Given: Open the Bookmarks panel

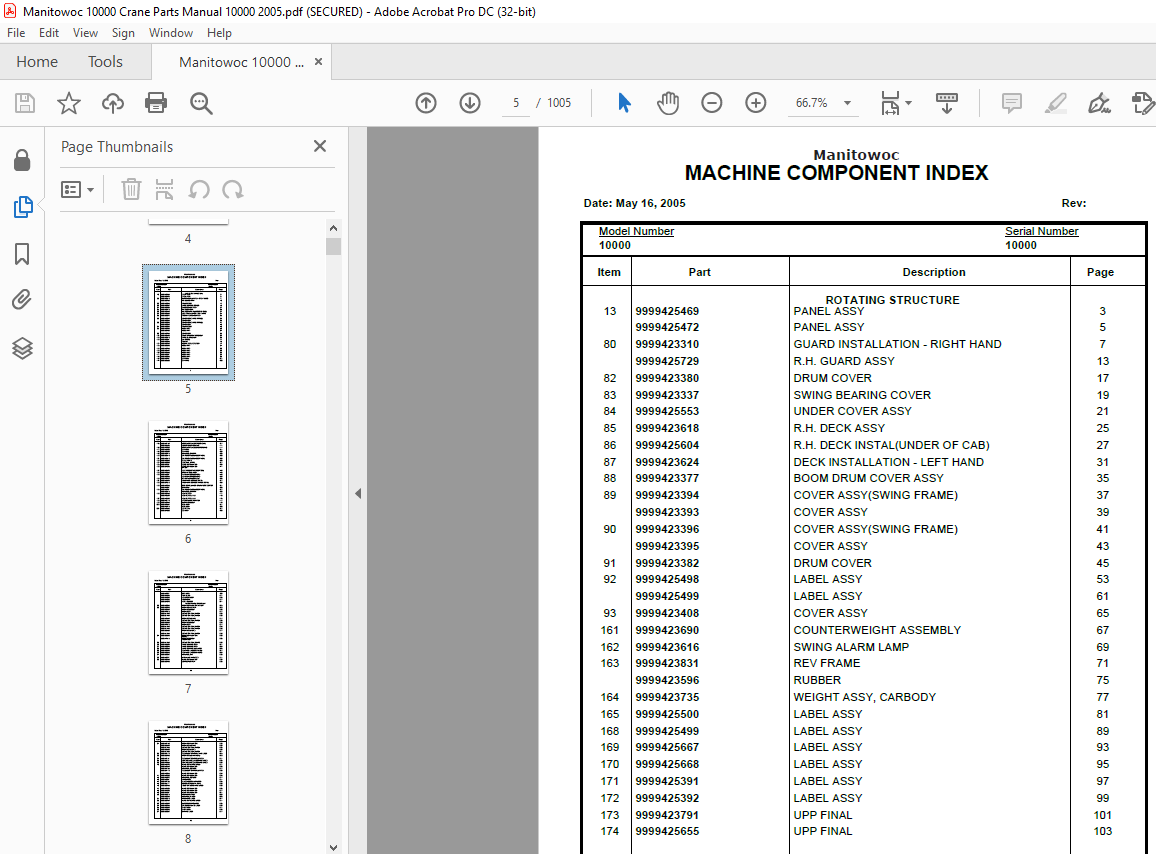Looking at the screenshot, I should click(x=22, y=254).
